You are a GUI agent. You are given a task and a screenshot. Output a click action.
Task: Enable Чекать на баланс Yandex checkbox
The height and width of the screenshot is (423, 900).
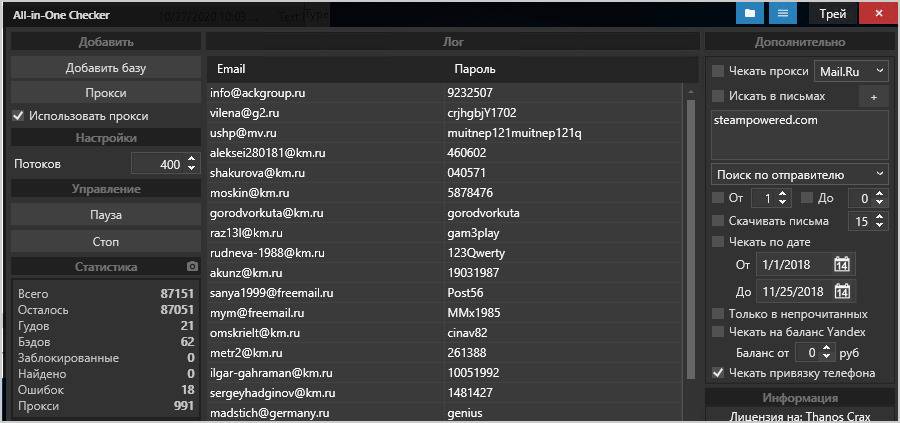pyautogui.click(x=717, y=332)
